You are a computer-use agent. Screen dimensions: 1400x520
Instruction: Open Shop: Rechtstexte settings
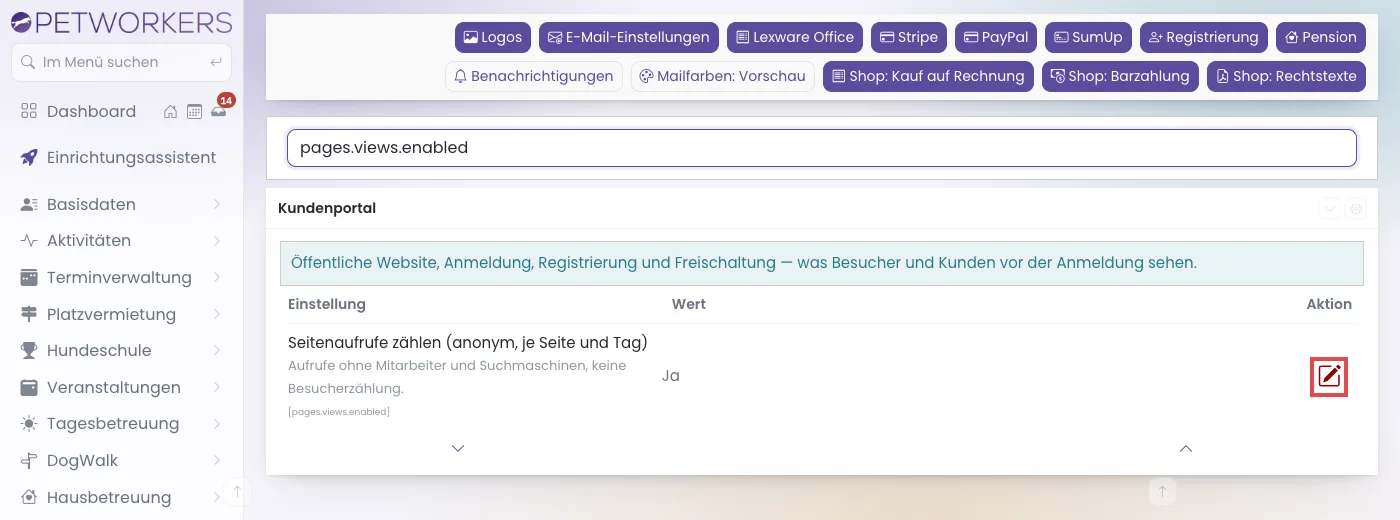pos(1286,76)
